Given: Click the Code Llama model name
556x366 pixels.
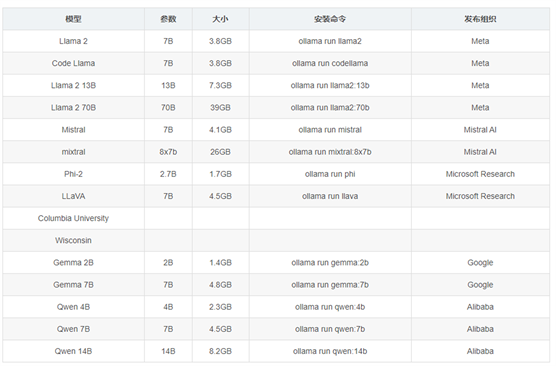Looking at the screenshot, I should tap(73, 63).
